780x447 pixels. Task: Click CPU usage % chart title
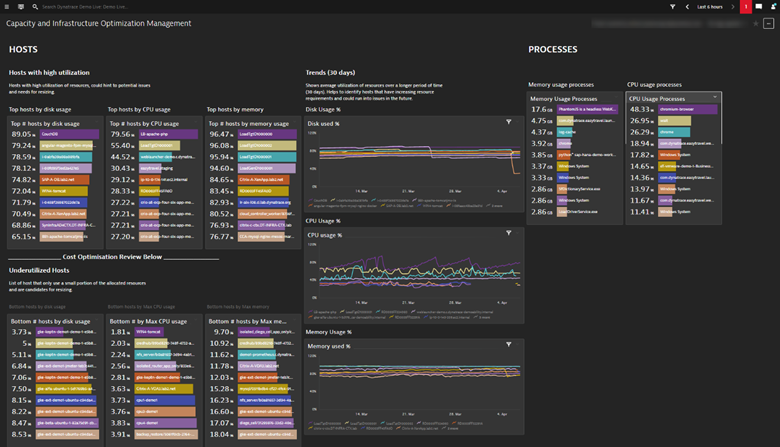tap(324, 235)
